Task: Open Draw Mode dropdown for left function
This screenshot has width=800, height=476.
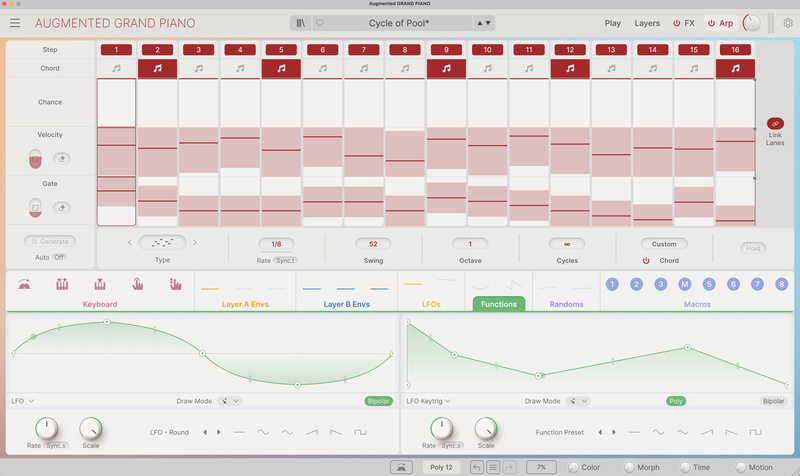Action: pyautogui.click(x=229, y=401)
